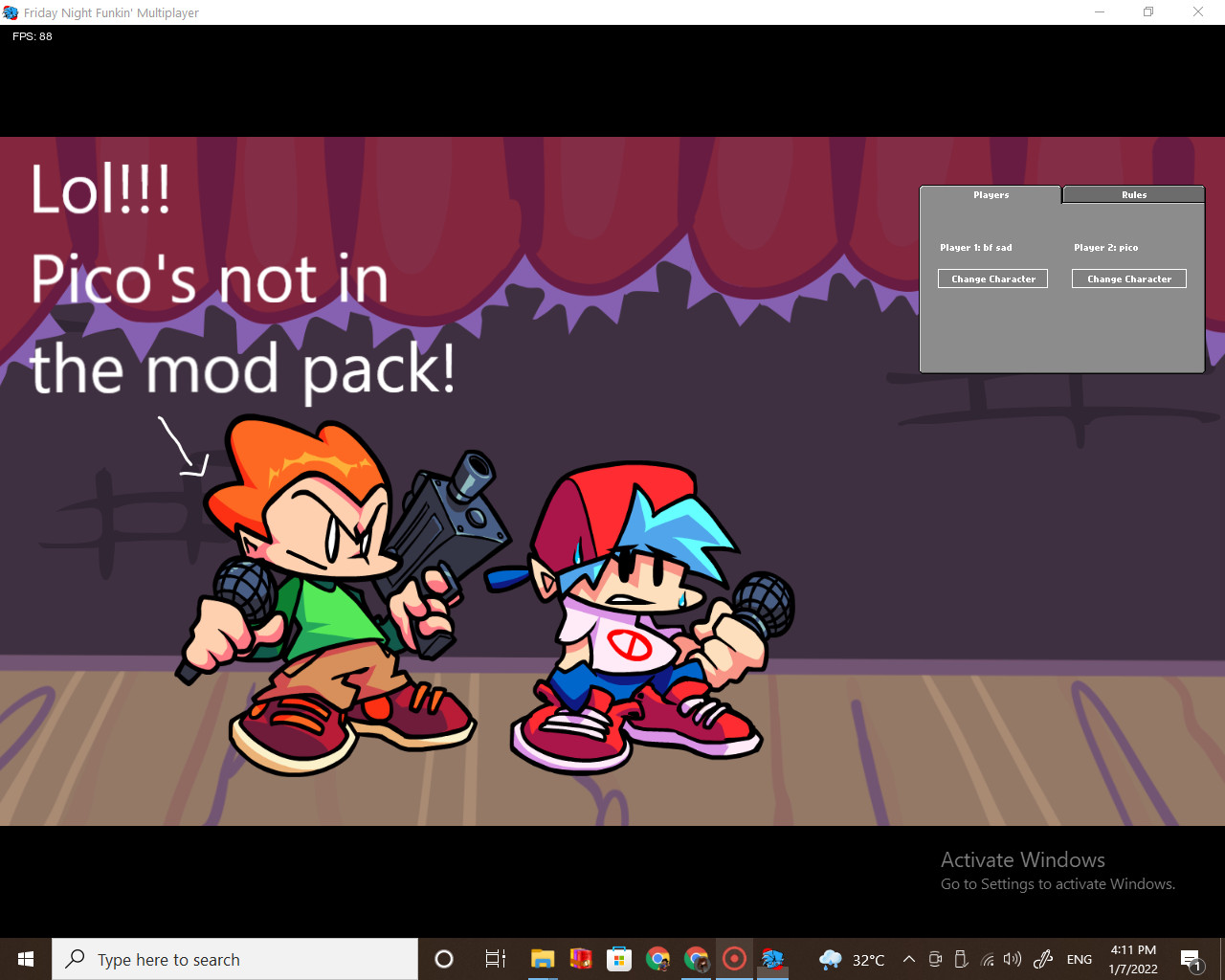Open network Wi-Fi settings in tray
1225x980 pixels.
(988, 959)
